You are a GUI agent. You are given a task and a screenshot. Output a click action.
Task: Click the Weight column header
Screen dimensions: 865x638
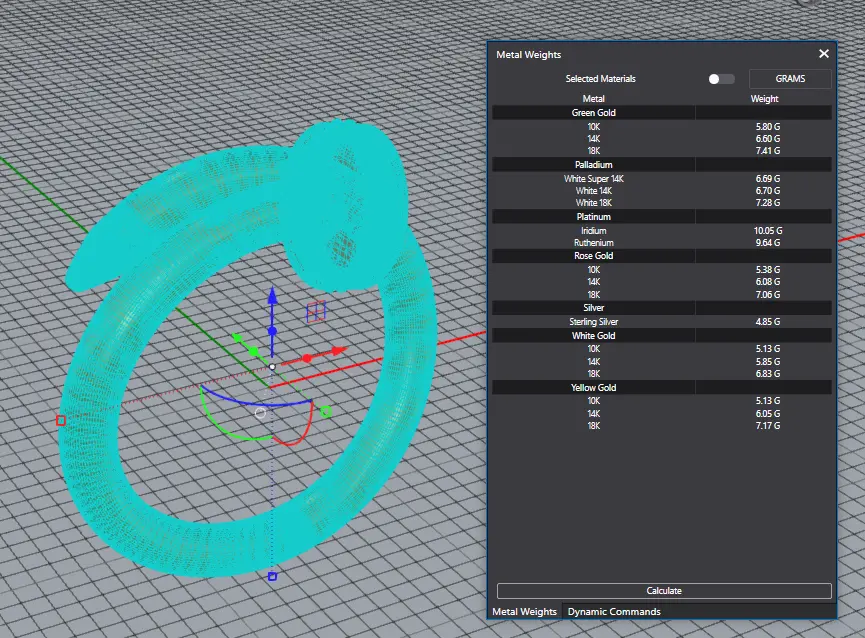(x=764, y=99)
